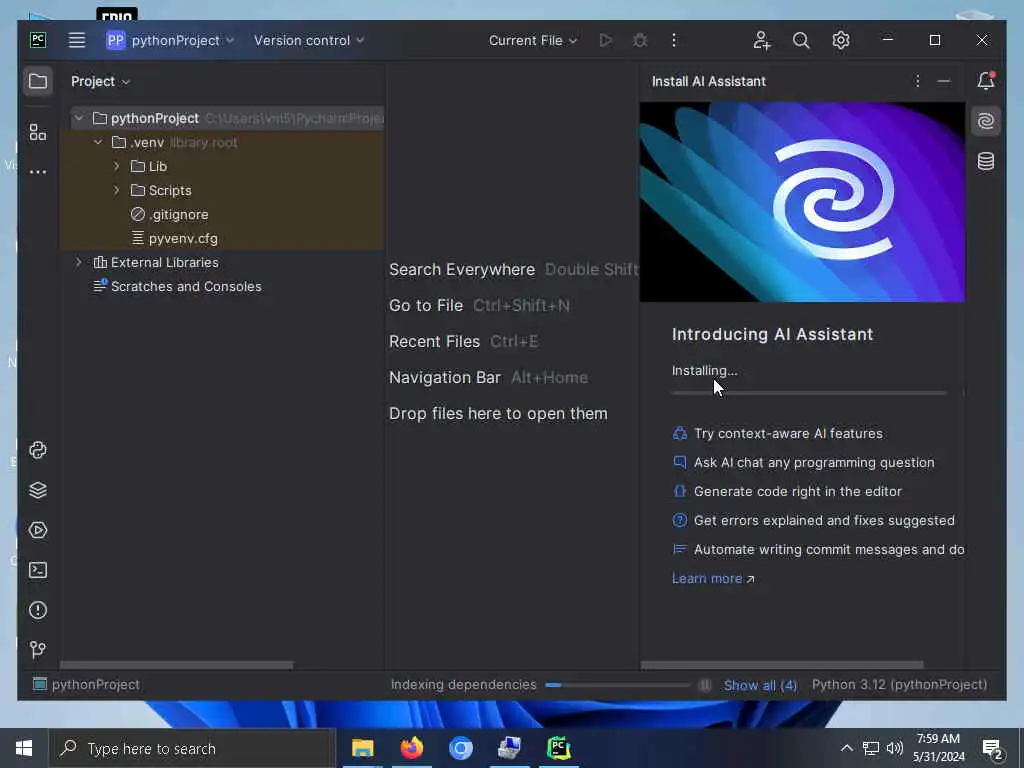This screenshot has height=768, width=1024.
Task: Open Windows Start menu
Action: pos(24,748)
